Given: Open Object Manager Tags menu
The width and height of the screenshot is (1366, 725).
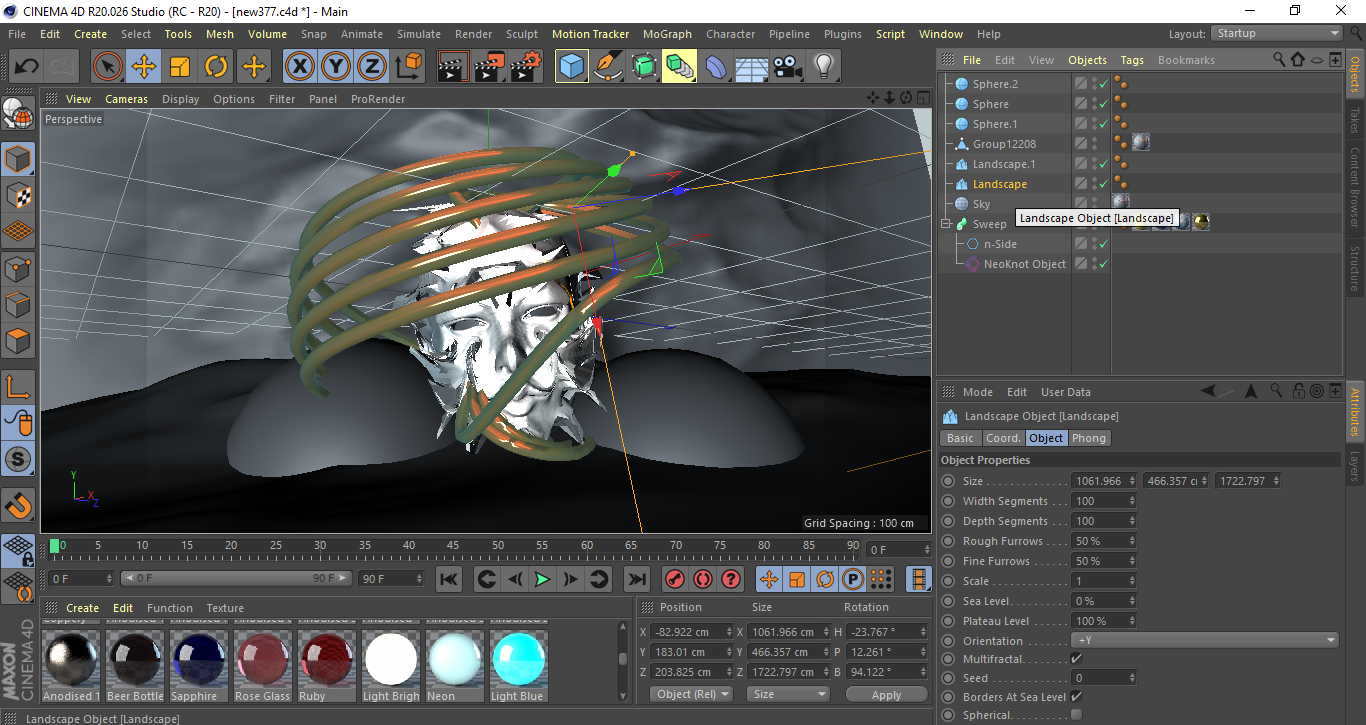Looking at the screenshot, I should click(1132, 60).
